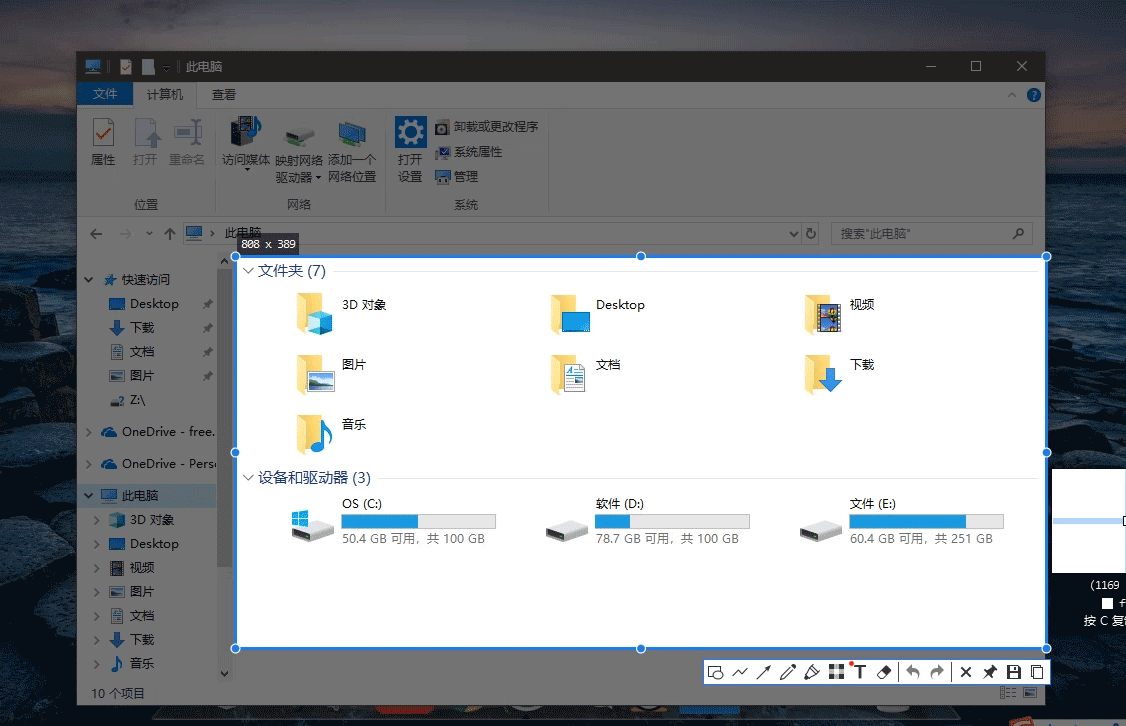Screen dimensions: 1126x726
Task: Unpin 下载 from 快速访问
Action: pyautogui.click(x=208, y=327)
